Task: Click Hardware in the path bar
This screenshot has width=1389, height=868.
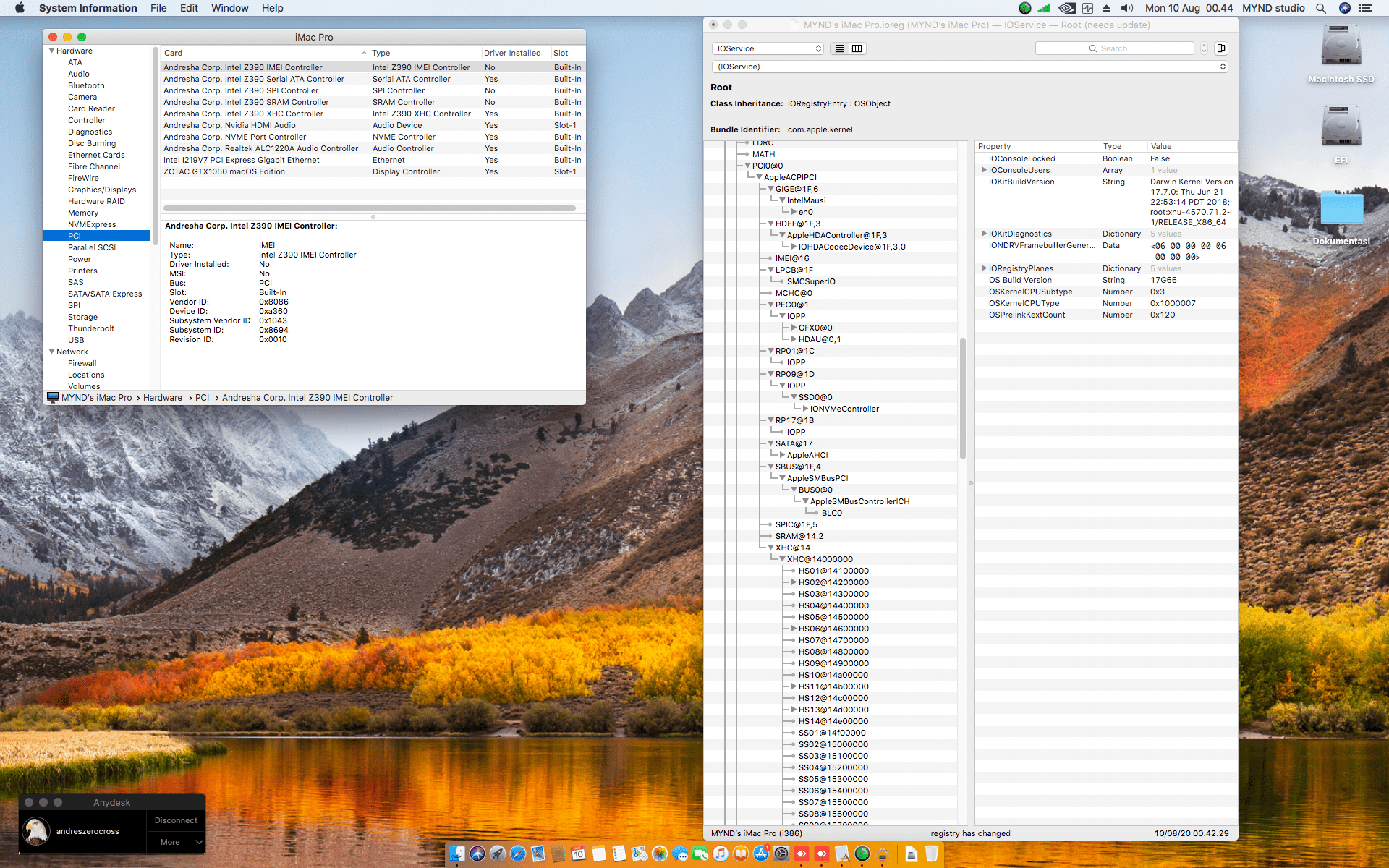Action: click(x=163, y=398)
